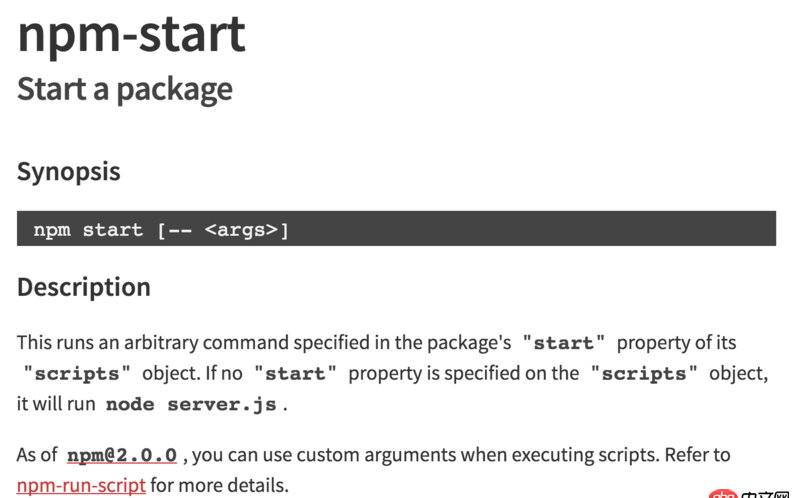Click the Synopsis heading
800x498 pixels.
(x=69, y=172)
